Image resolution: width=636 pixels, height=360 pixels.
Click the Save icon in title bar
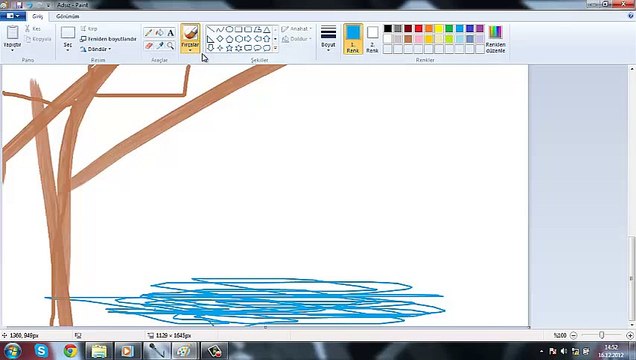[19, 5]
